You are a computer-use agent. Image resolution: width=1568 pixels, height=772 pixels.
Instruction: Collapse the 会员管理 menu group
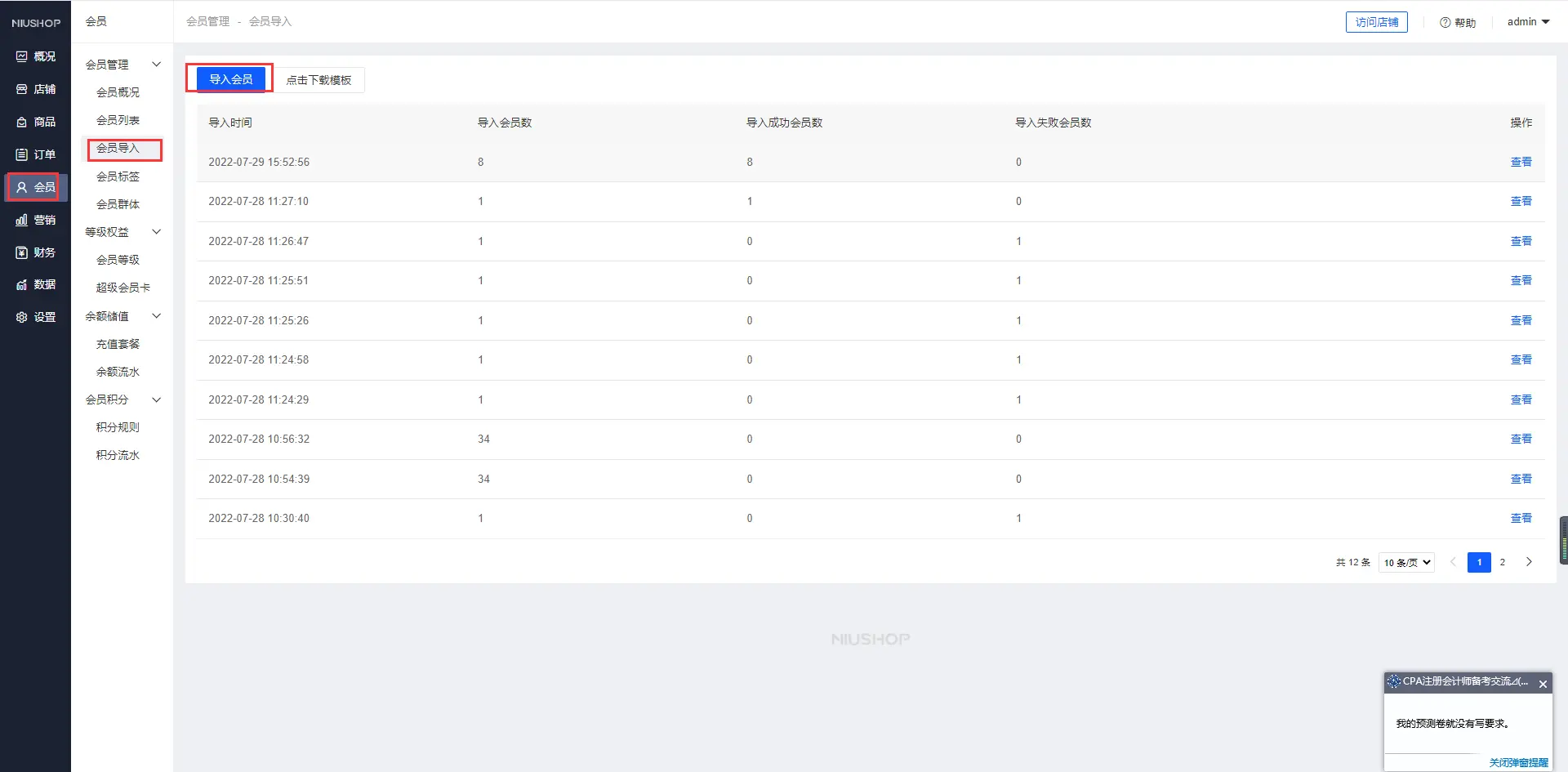coord(156,65)
